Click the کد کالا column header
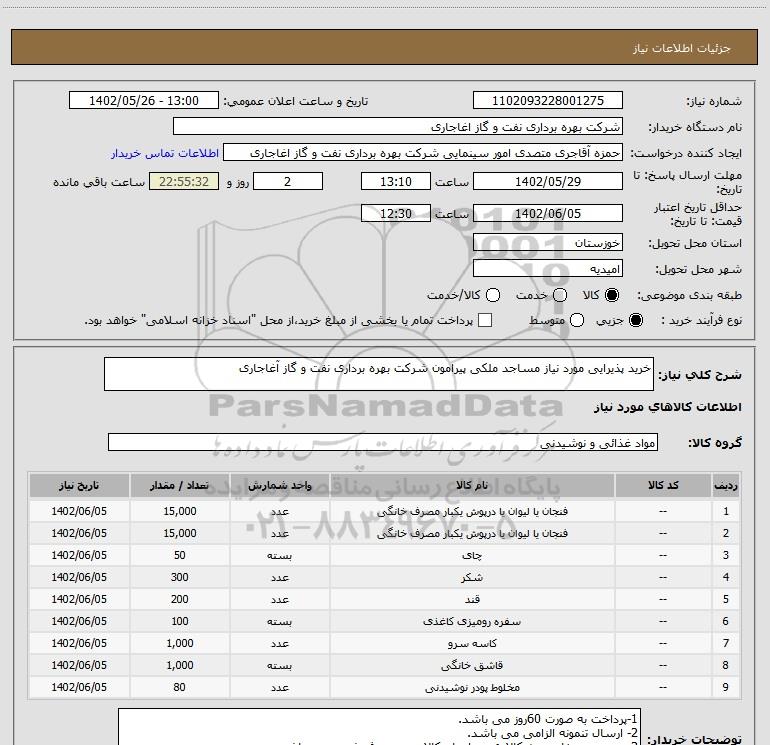770x745 pixels. (x=663, y=485)
